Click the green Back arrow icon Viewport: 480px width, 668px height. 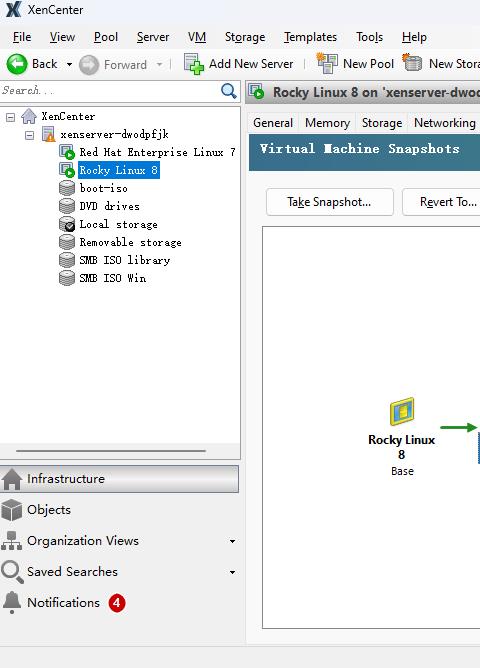pyautogui.click(x=17, y=64)
